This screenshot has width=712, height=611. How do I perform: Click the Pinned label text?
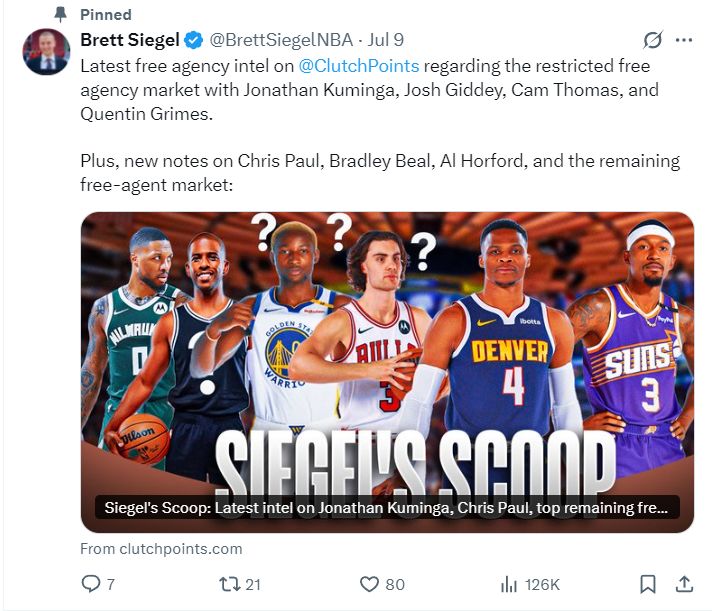106,15
